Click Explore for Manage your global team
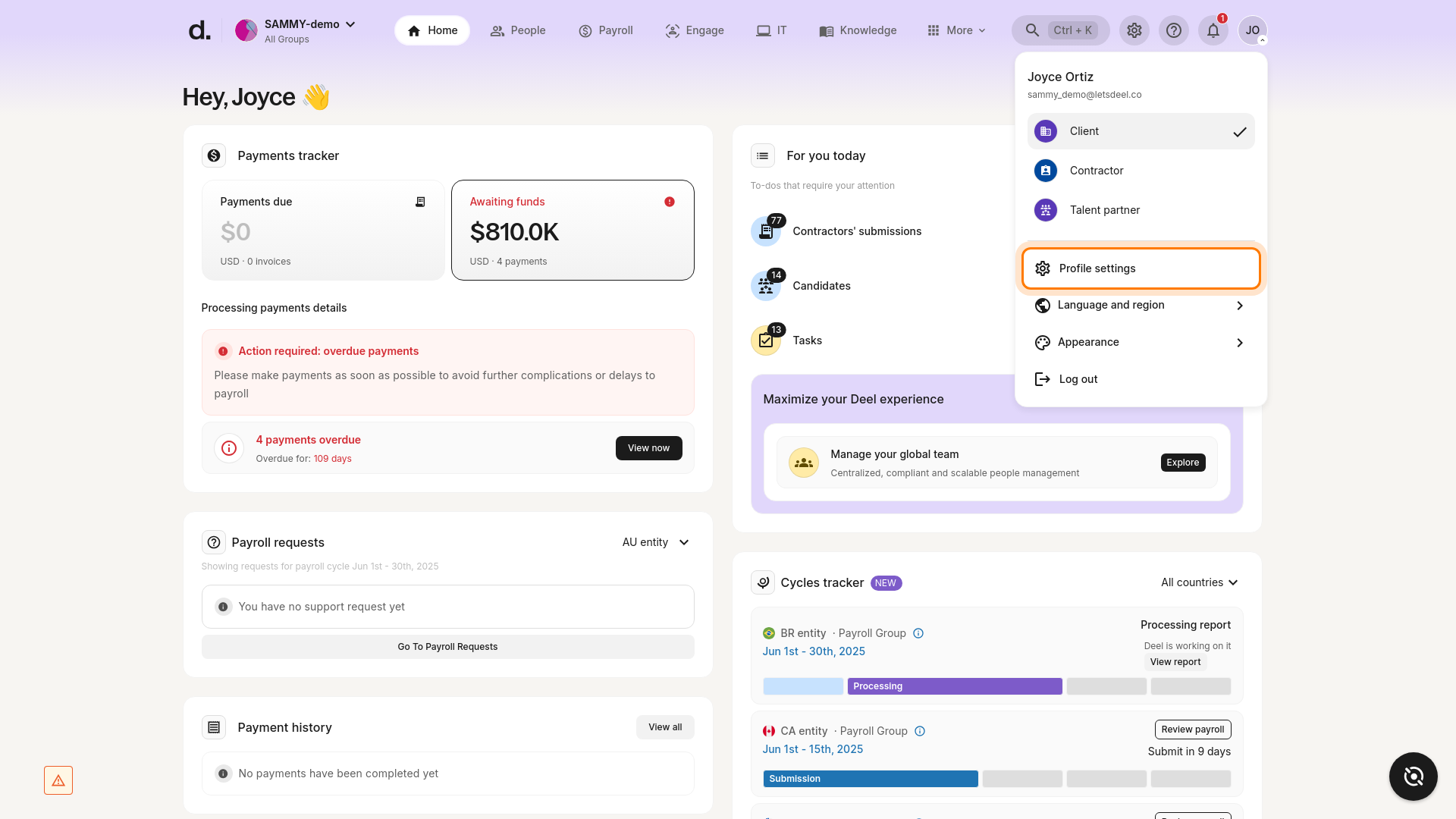1456x819 pixels. pos(1183,463)
